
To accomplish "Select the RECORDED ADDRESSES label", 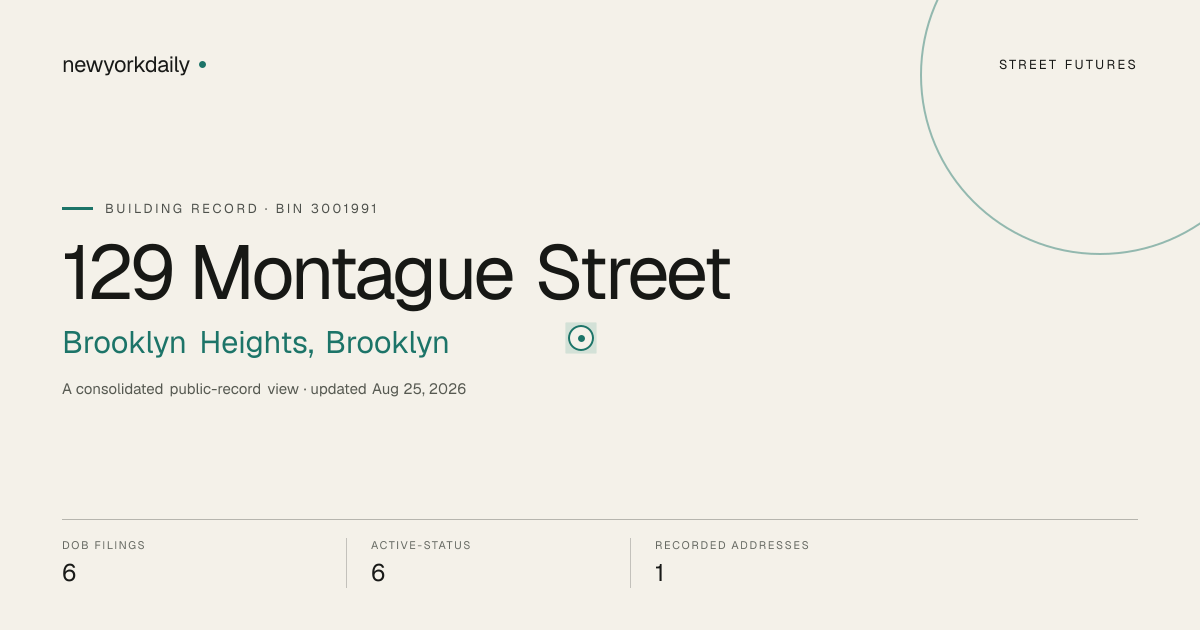I will [x=732, y=545].
